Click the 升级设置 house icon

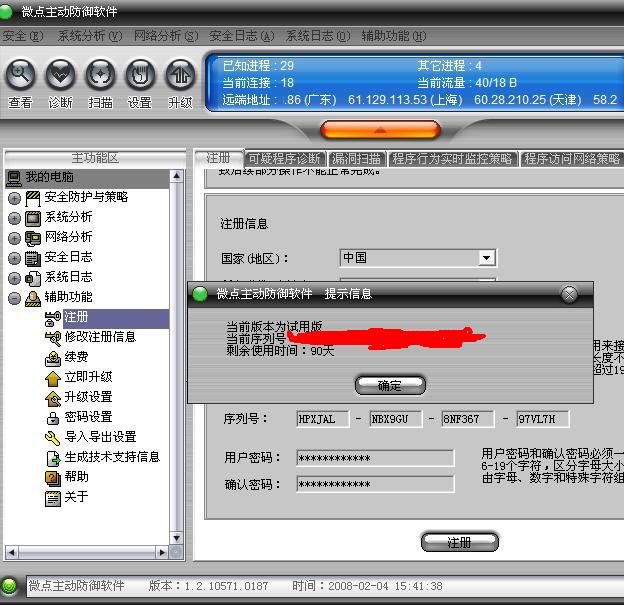click(x=53, y=398)
